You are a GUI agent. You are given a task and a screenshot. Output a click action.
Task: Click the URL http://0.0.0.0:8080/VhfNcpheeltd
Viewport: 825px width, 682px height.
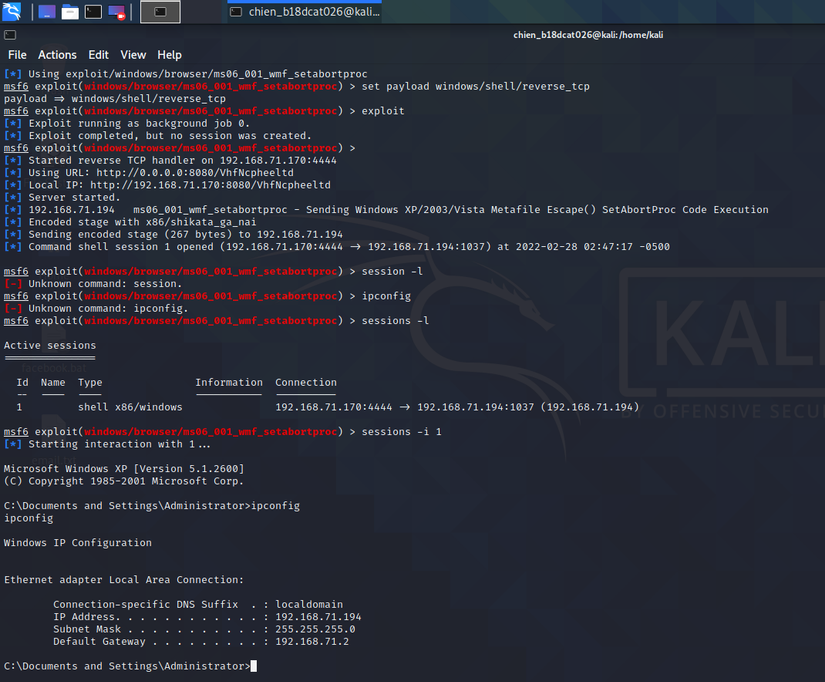click(x=195, y=173)
